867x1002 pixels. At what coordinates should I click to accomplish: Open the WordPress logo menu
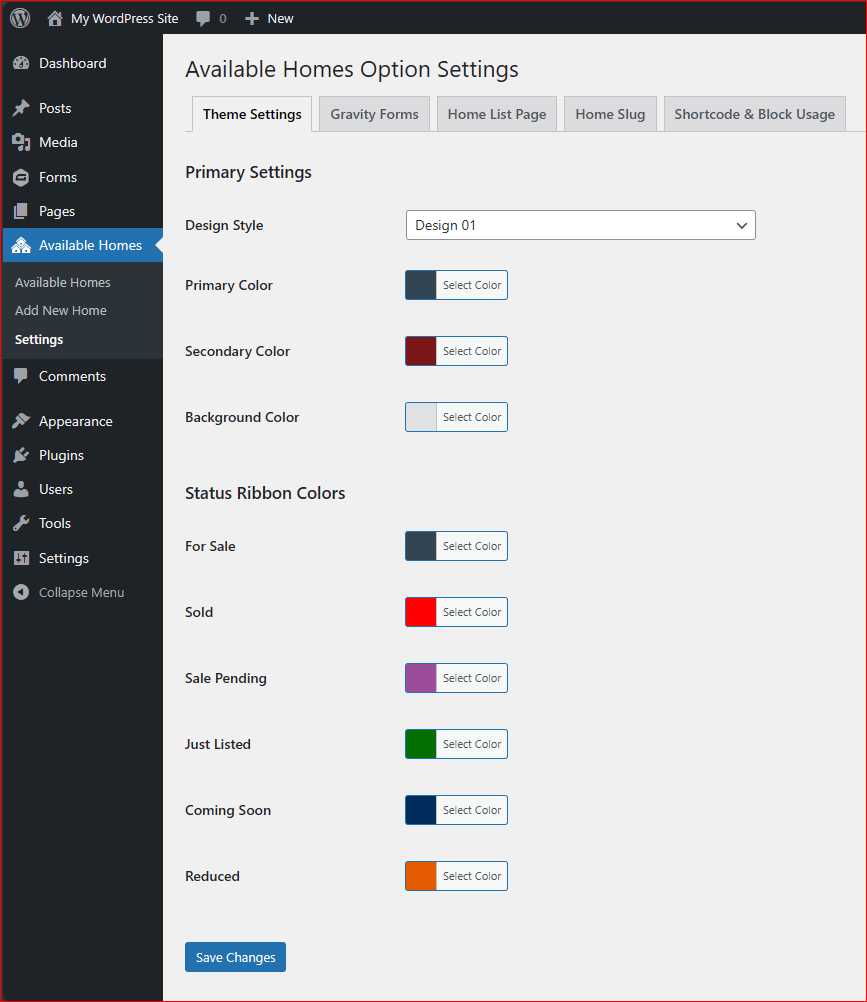click(x=20, y=18)
